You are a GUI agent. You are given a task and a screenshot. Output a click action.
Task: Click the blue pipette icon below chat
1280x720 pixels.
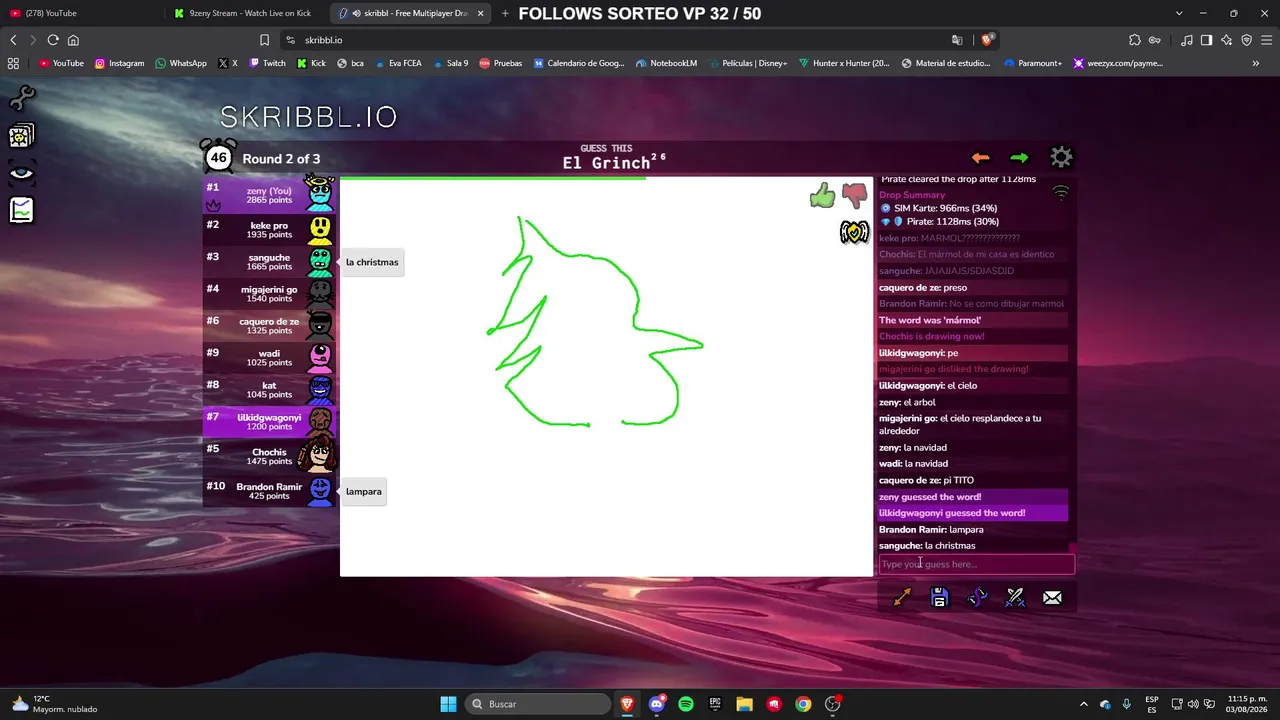click(x=977, y=598)
